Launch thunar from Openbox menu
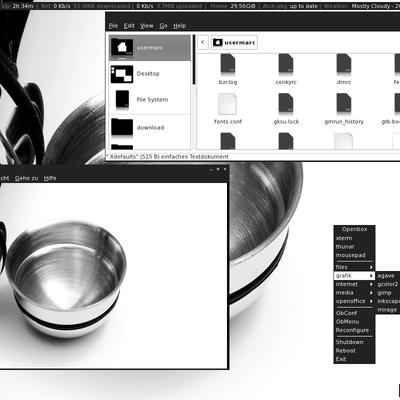 [x=355, y=247]
